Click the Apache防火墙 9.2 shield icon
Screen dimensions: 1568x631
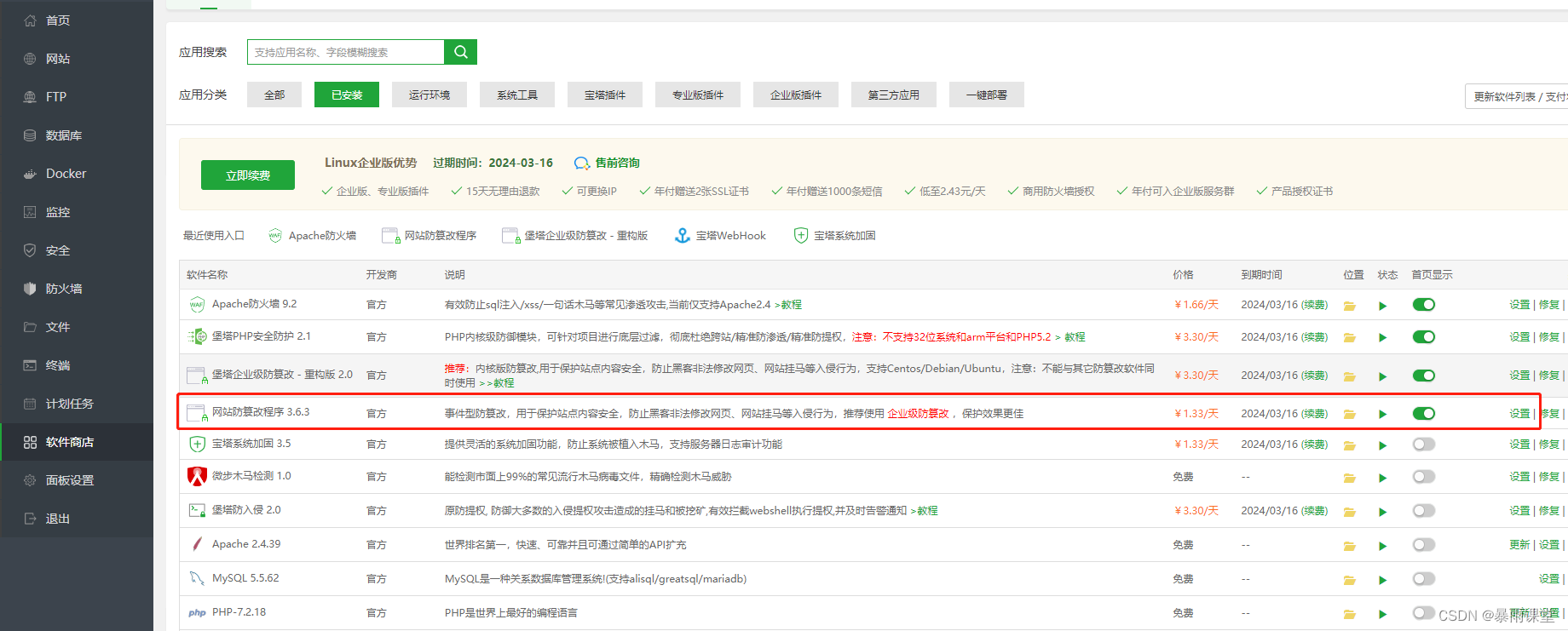pyautogui.click(x=197, y=305)
